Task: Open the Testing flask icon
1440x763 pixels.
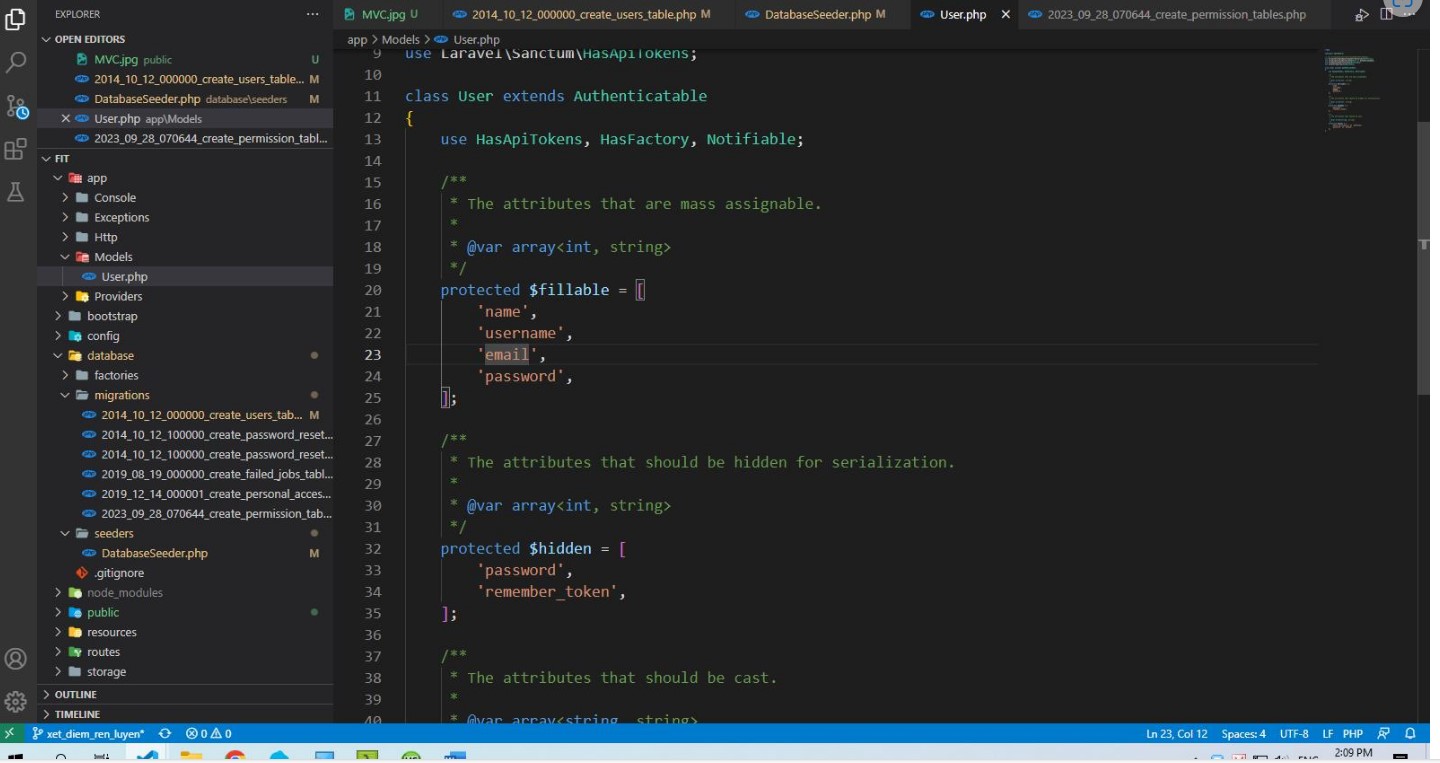Action: pos(16,192)
